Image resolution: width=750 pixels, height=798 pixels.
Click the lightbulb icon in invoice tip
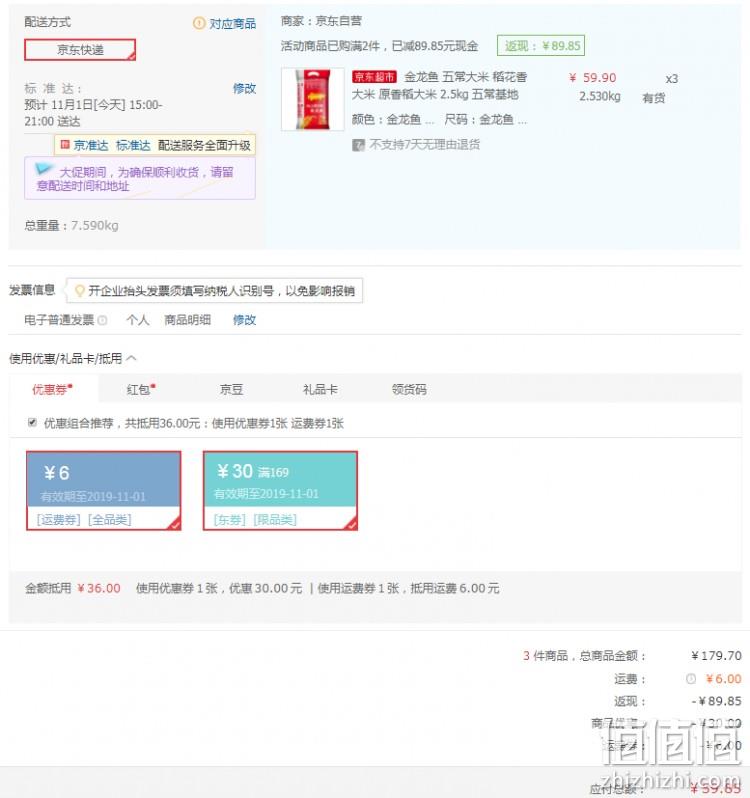(x=79, y=291)
